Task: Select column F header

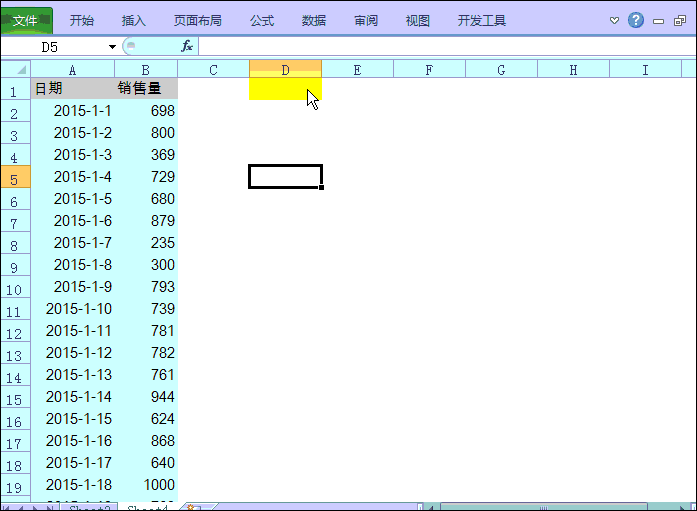Action: (429, 70)
